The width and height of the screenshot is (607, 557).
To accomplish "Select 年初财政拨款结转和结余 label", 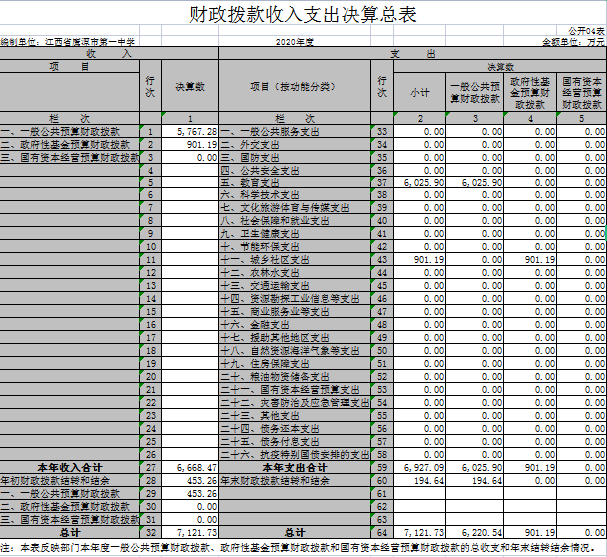I will (x=55, y=481).
